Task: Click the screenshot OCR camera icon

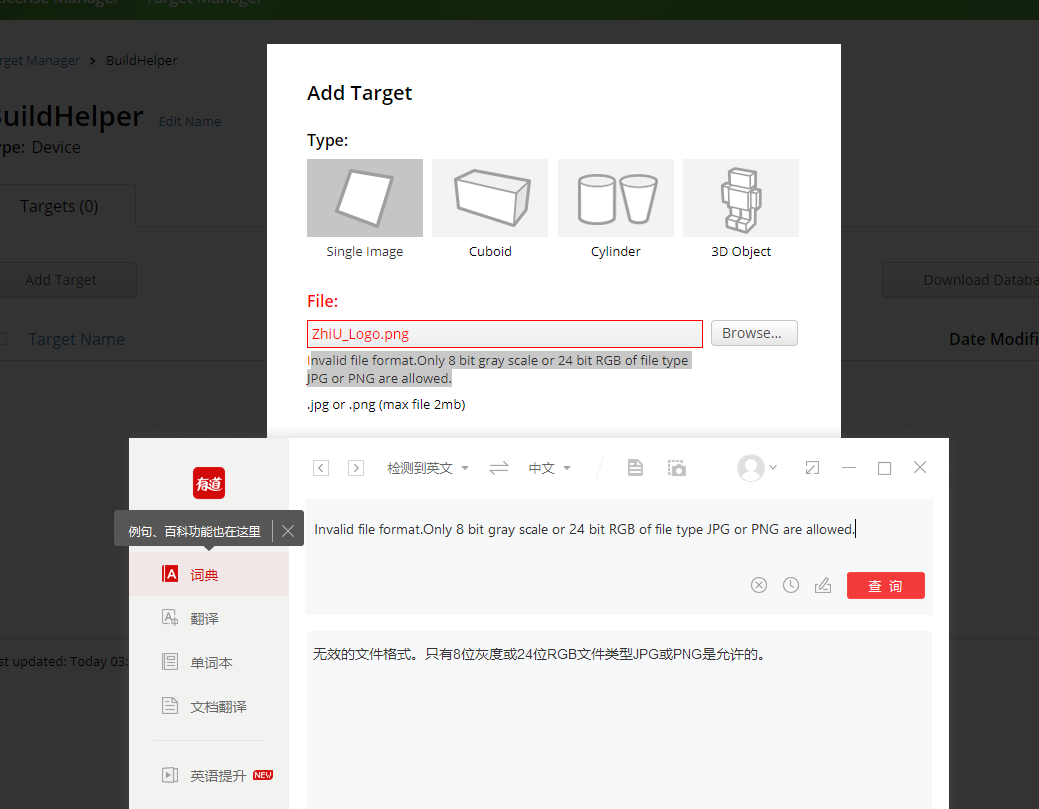Action: 676,467
